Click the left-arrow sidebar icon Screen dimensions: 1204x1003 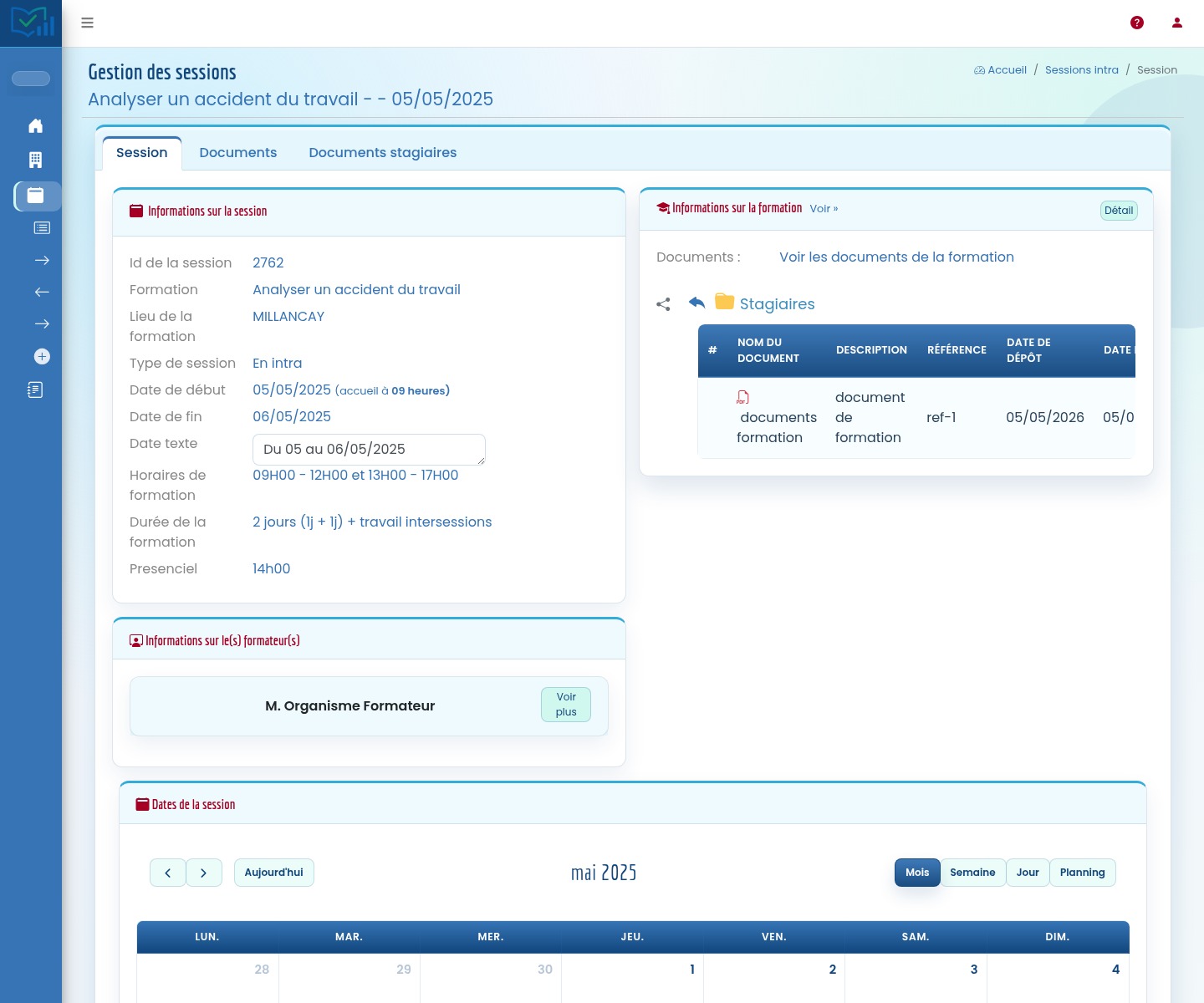[x=42, y=293]
